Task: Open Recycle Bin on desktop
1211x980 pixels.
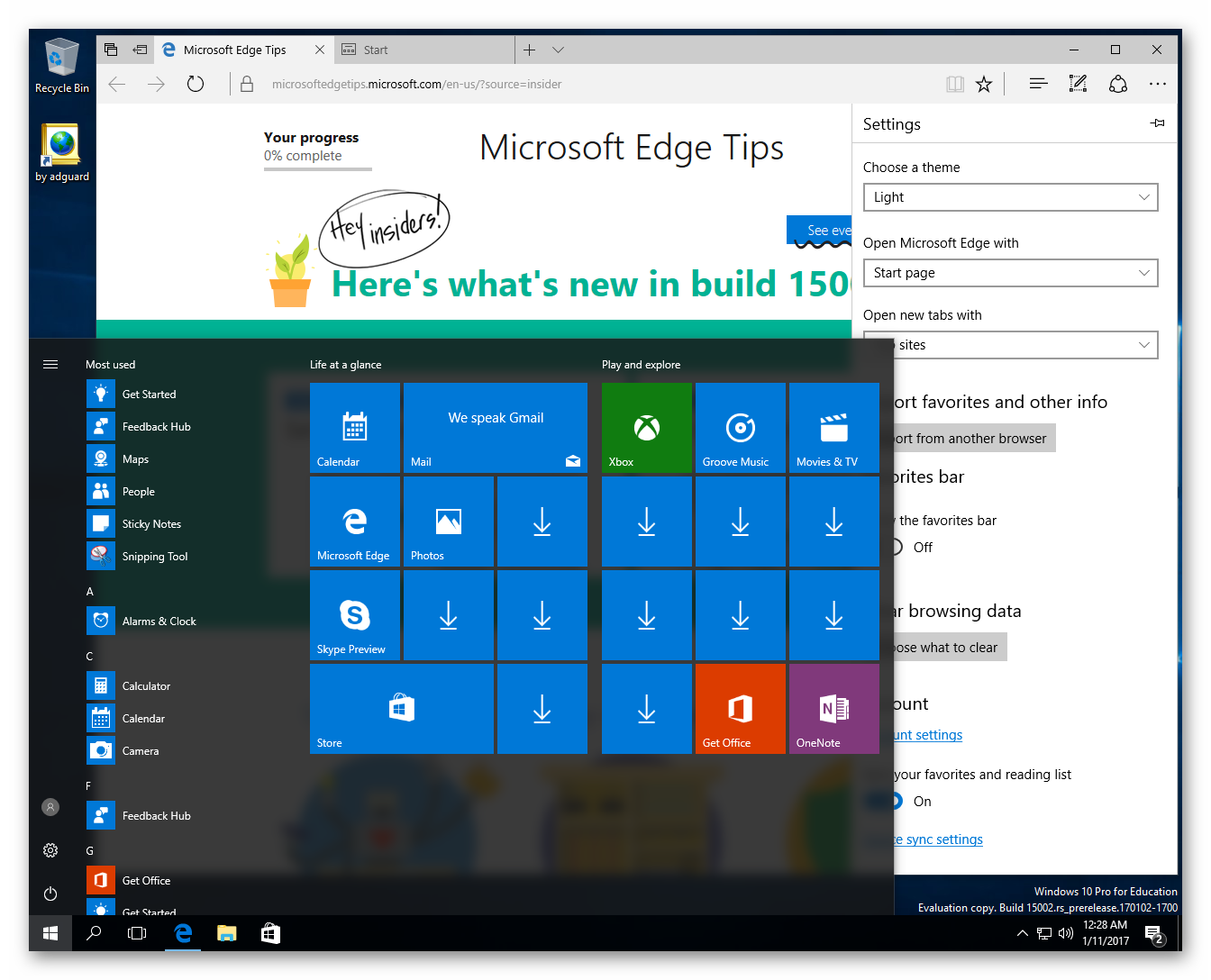Action: point(62,66)
